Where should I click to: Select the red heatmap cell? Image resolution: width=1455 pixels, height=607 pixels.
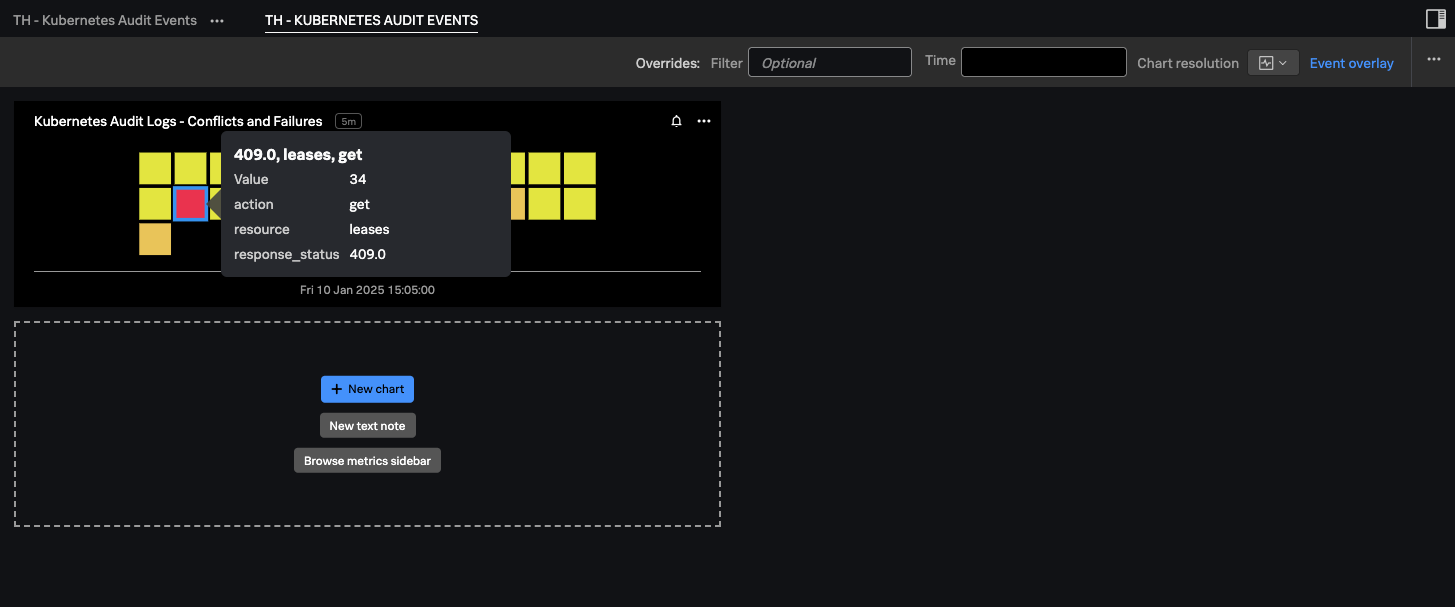click(191, 203)
